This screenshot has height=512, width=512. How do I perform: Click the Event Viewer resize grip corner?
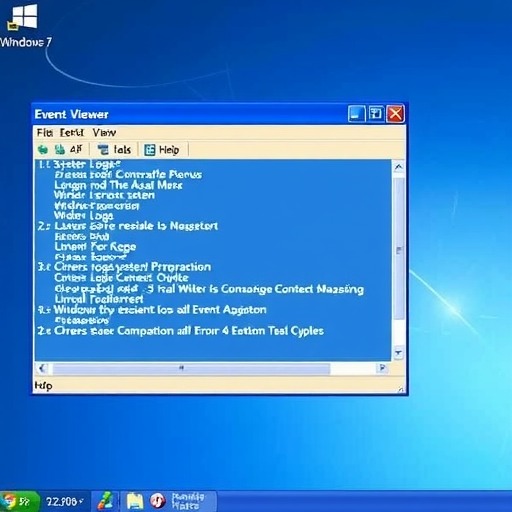click(x=400, y=389)
